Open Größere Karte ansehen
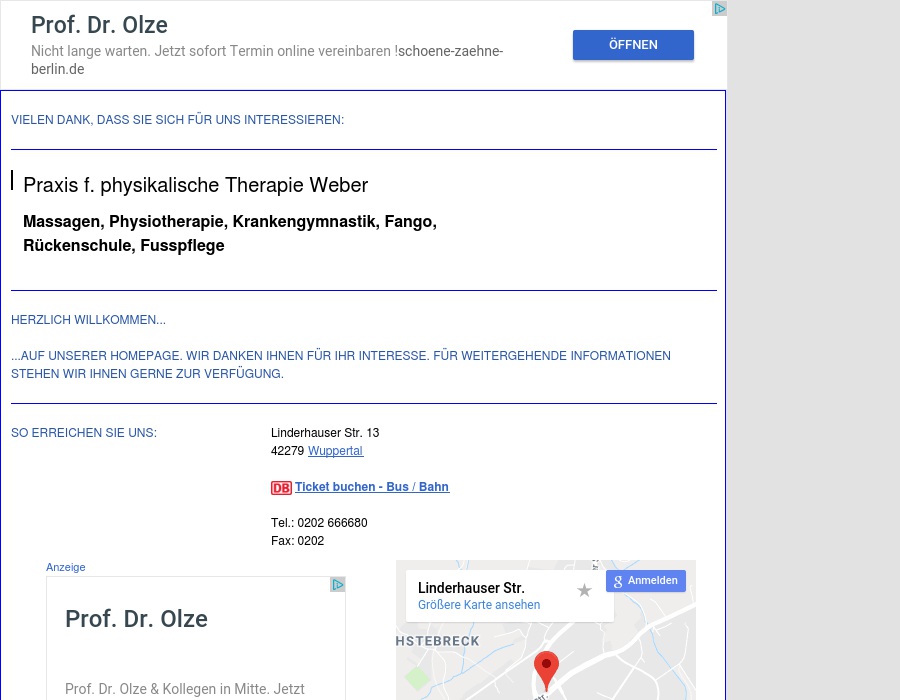 pos(479,605)
